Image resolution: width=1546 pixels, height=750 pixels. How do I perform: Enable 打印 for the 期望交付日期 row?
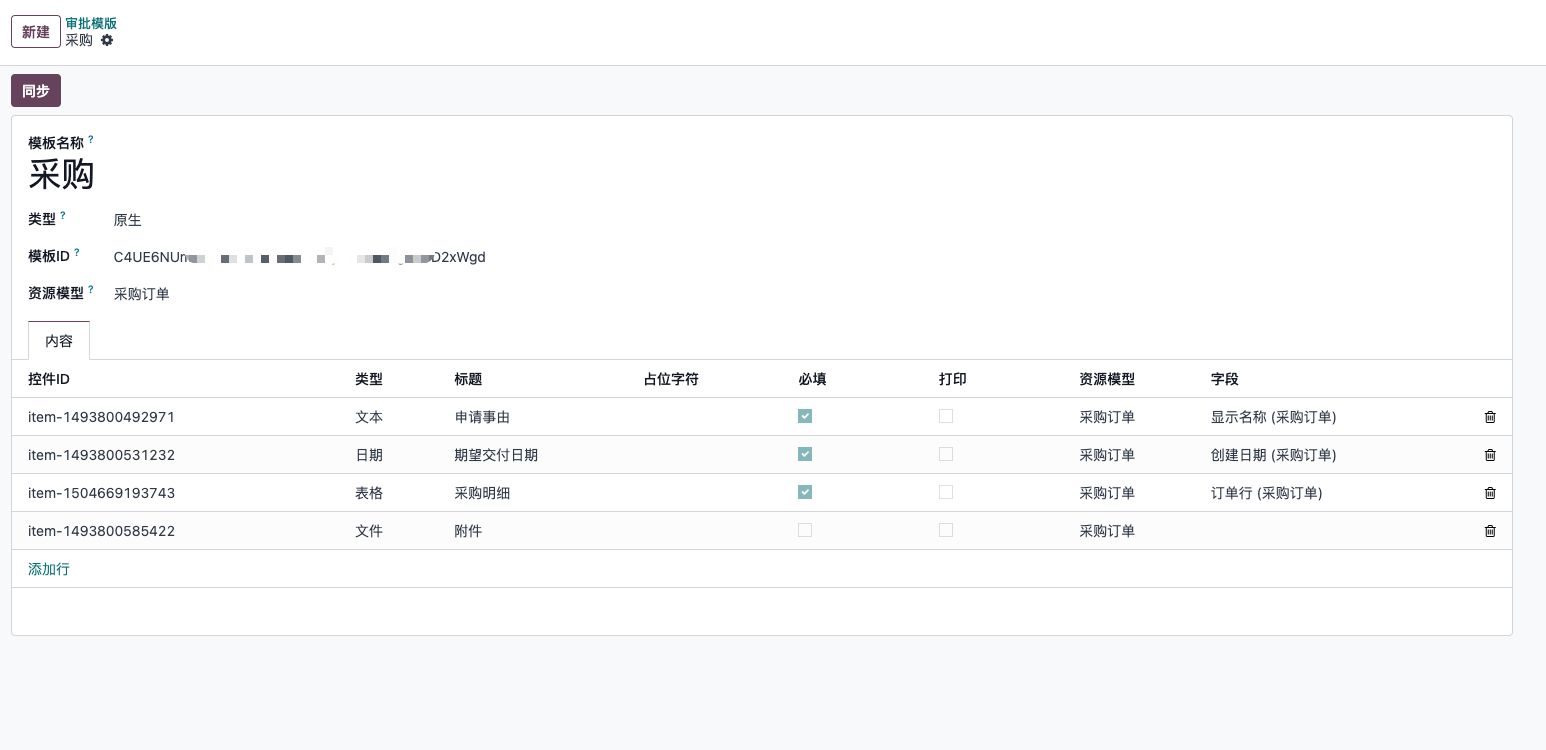coord(946,454)
